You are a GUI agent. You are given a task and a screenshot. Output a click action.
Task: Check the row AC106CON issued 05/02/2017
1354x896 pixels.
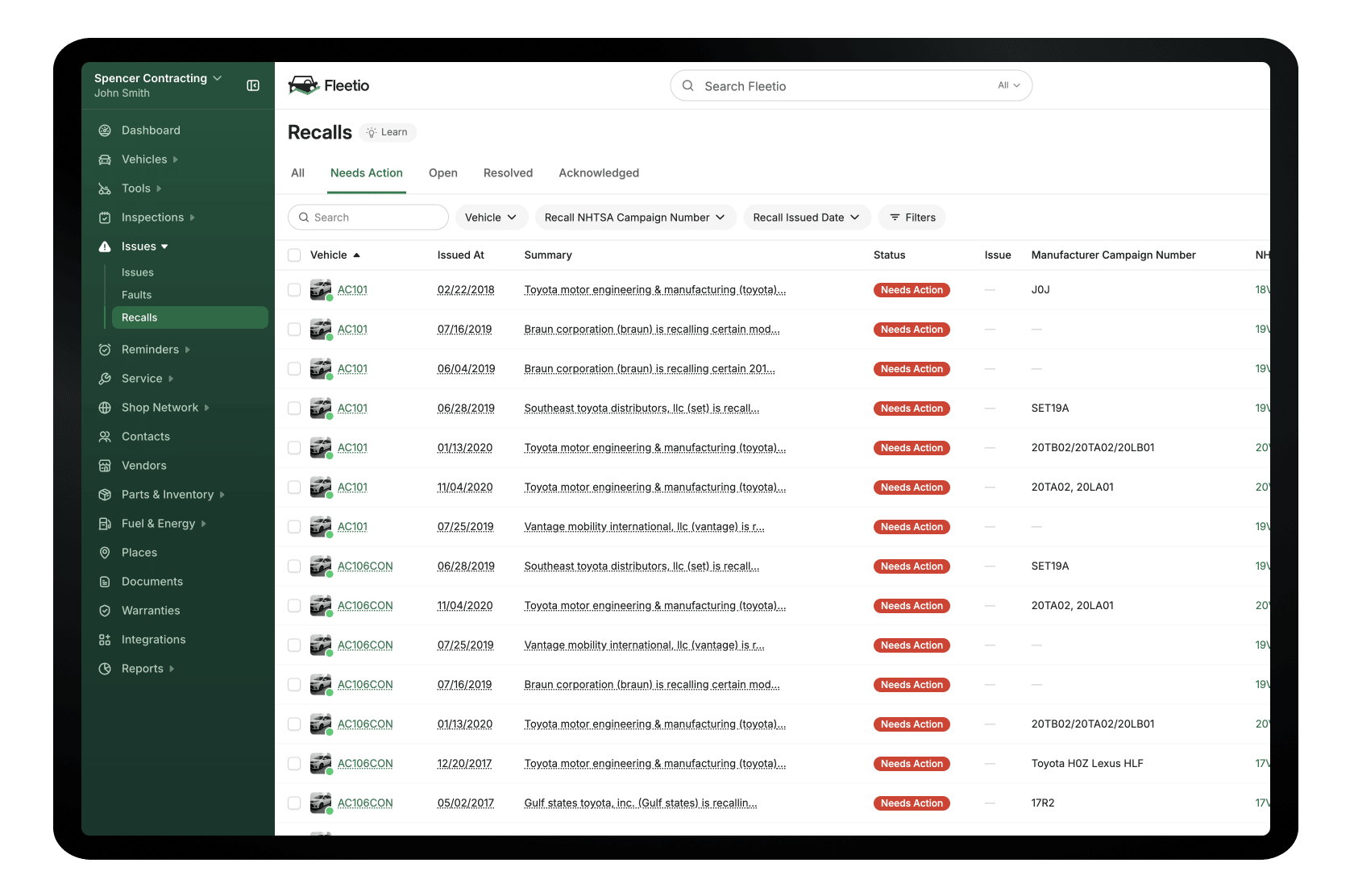click(294, 803)
